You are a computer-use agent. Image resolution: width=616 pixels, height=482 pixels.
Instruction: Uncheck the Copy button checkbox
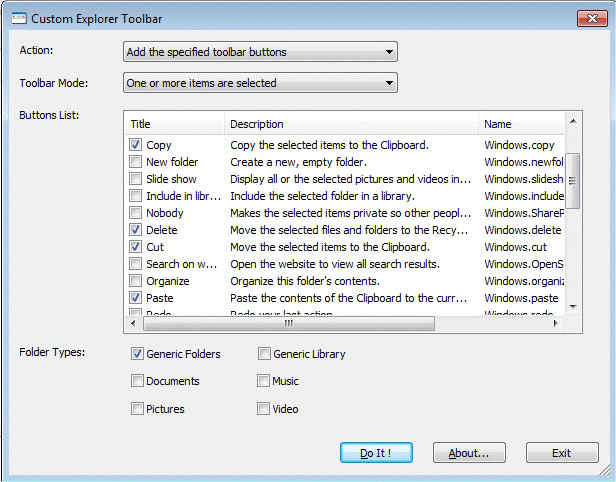coord(136,145)
